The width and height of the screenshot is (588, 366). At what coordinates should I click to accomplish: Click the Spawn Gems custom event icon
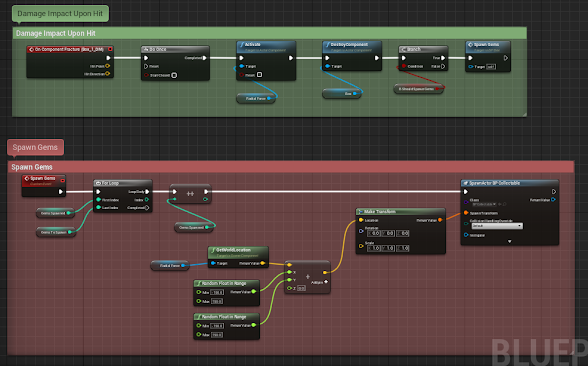(x=27, y=178)
